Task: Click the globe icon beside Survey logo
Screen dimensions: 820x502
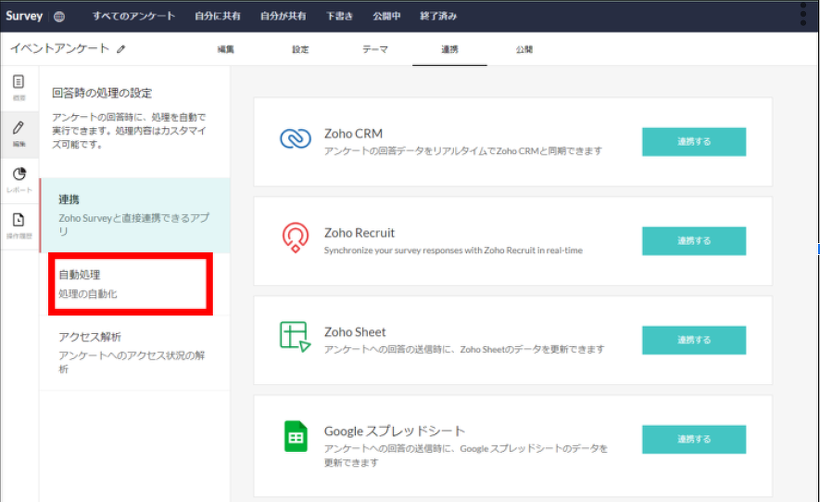Action: (59, 16)
